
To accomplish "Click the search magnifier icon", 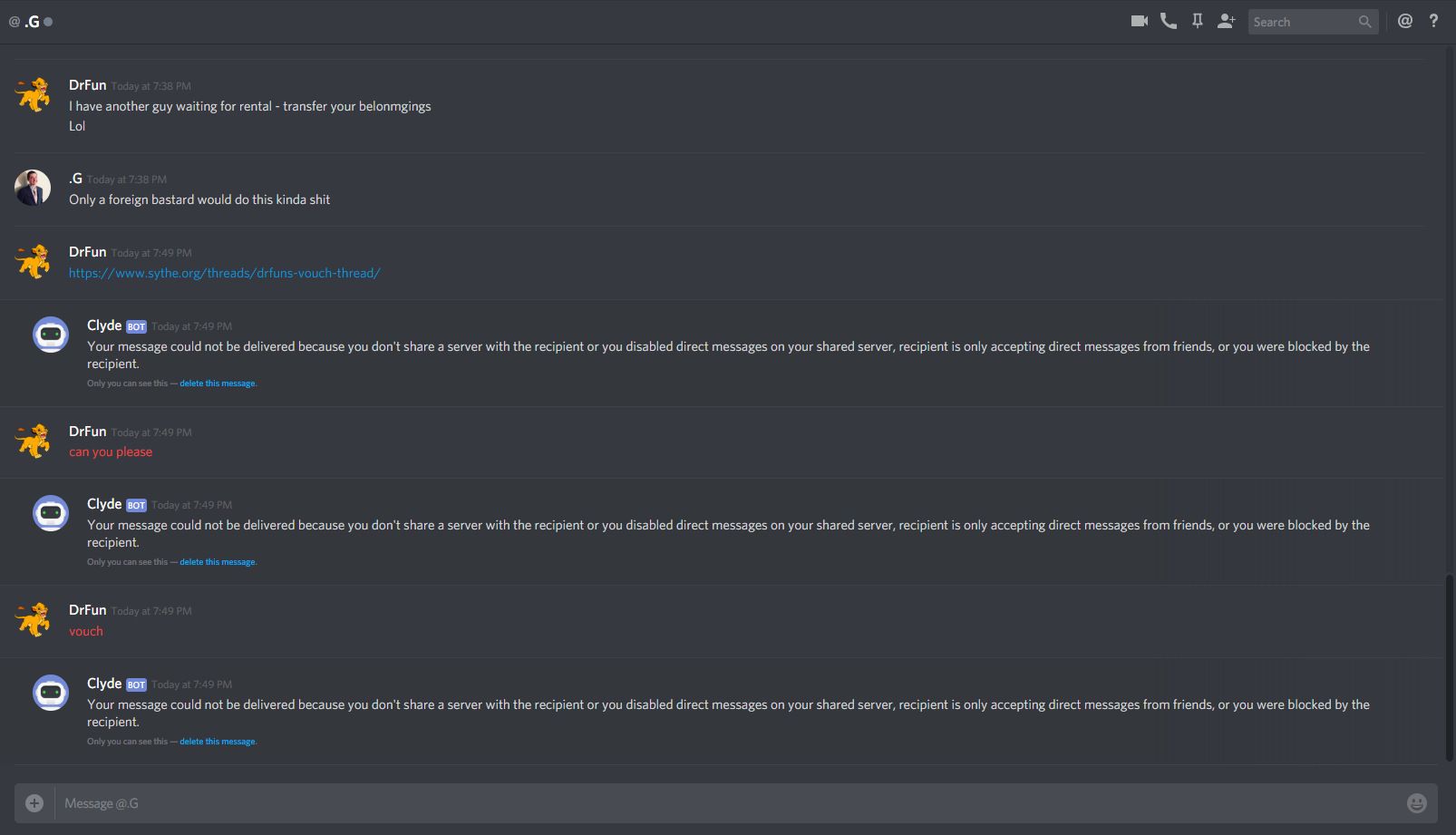I will tap(1364, 22).
